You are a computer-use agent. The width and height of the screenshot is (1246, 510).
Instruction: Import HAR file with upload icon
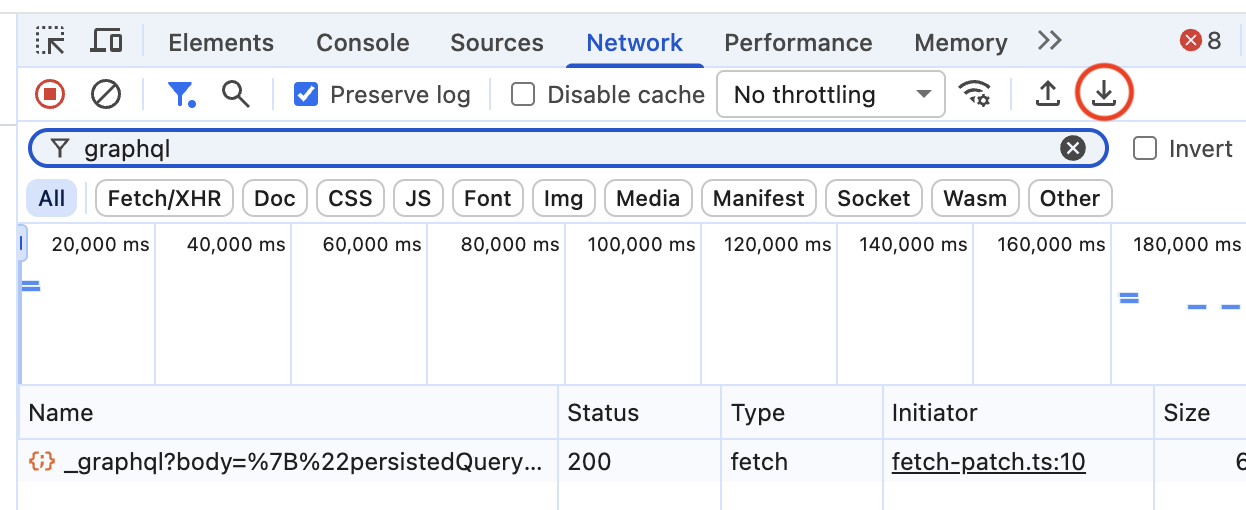[x=1047, y=94]
